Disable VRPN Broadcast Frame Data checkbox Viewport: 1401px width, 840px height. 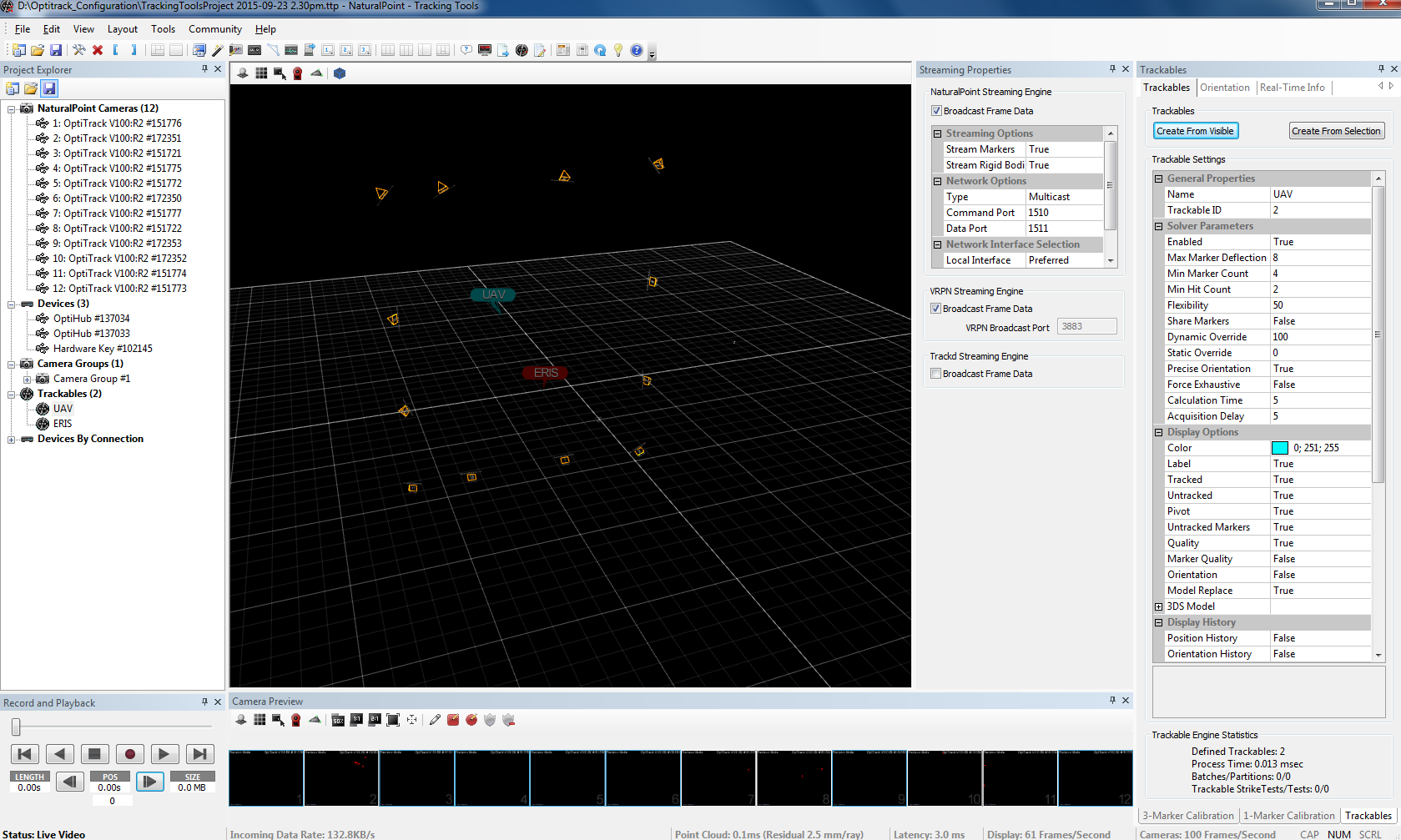935,309
